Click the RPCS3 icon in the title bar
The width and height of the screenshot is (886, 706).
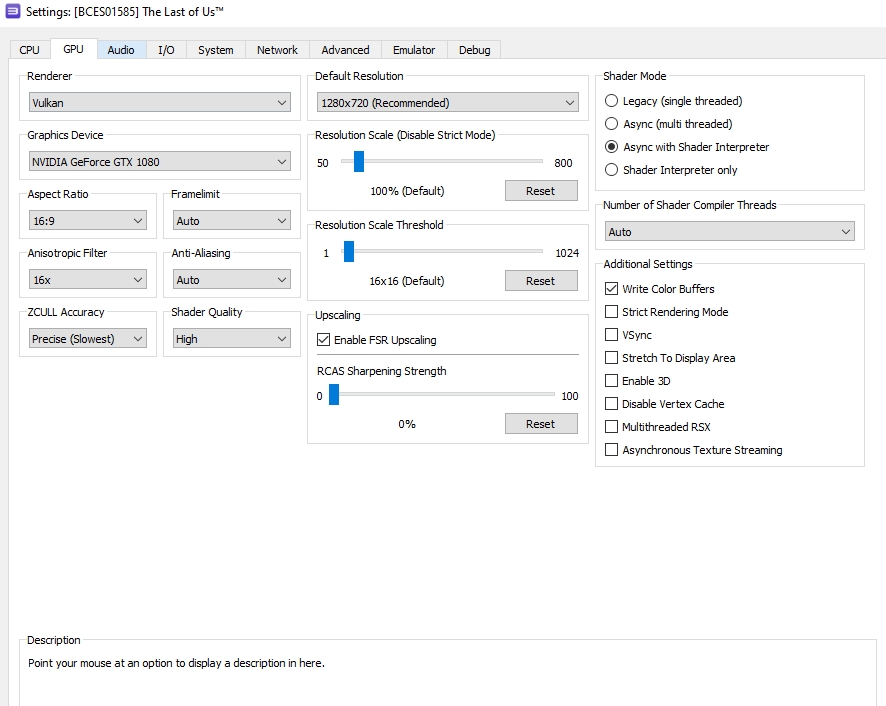pyautogui.click(x=12, y=11)
